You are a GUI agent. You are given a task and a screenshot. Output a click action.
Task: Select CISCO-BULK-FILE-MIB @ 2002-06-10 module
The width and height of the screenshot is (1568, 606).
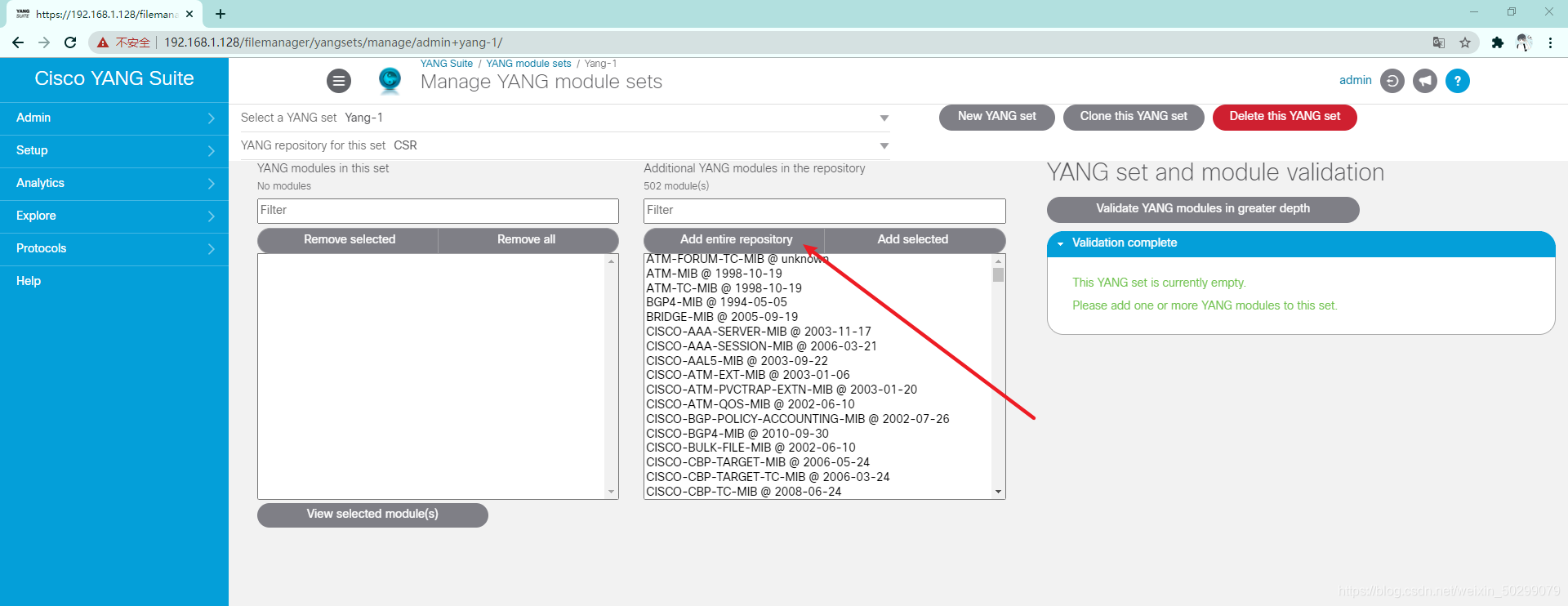(817, 448)
